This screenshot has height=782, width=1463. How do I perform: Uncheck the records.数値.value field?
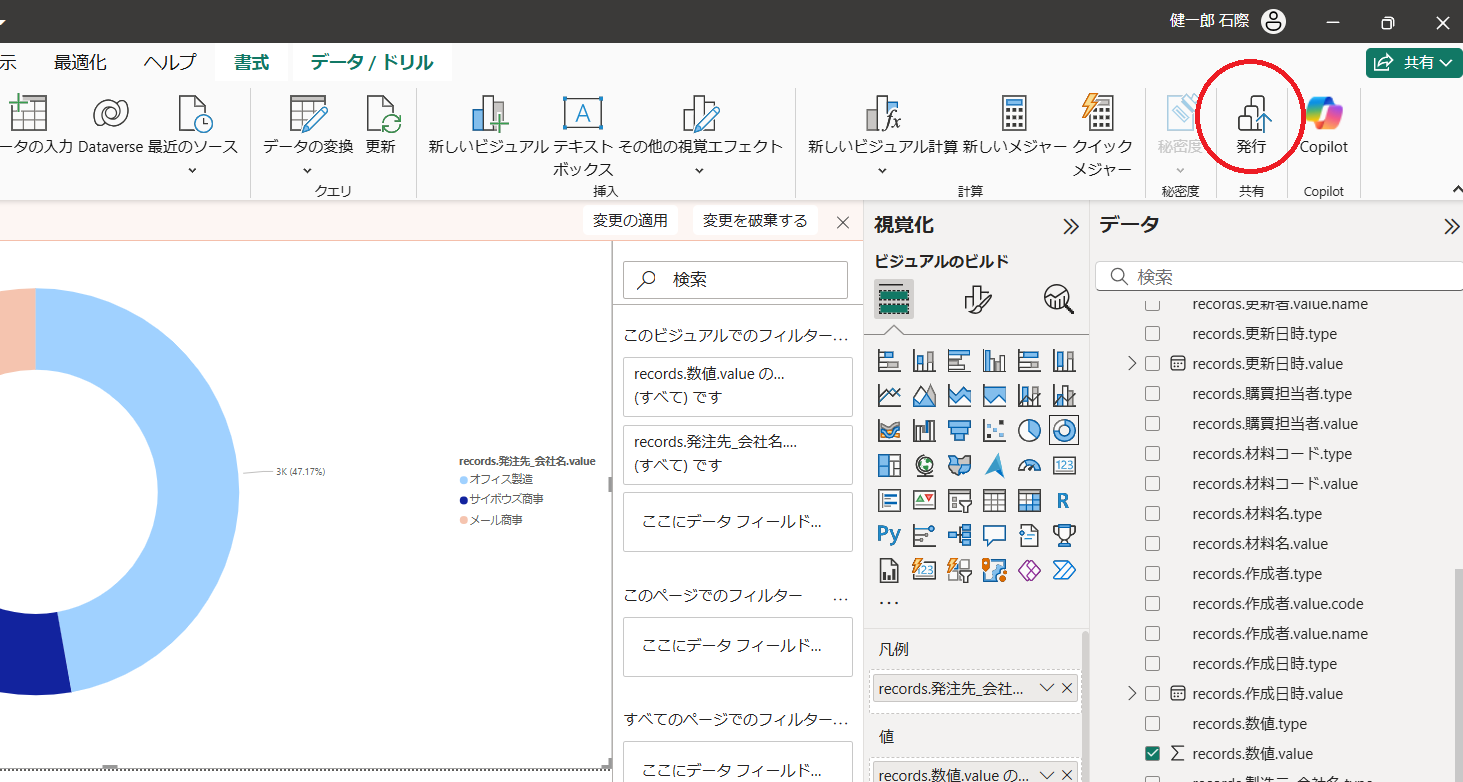(x=1152, y=753)
